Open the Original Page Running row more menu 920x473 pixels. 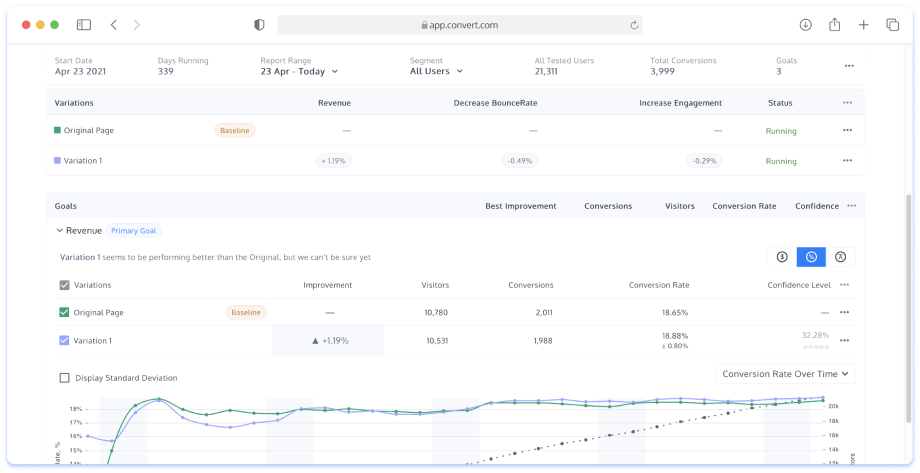pos(847,130)
